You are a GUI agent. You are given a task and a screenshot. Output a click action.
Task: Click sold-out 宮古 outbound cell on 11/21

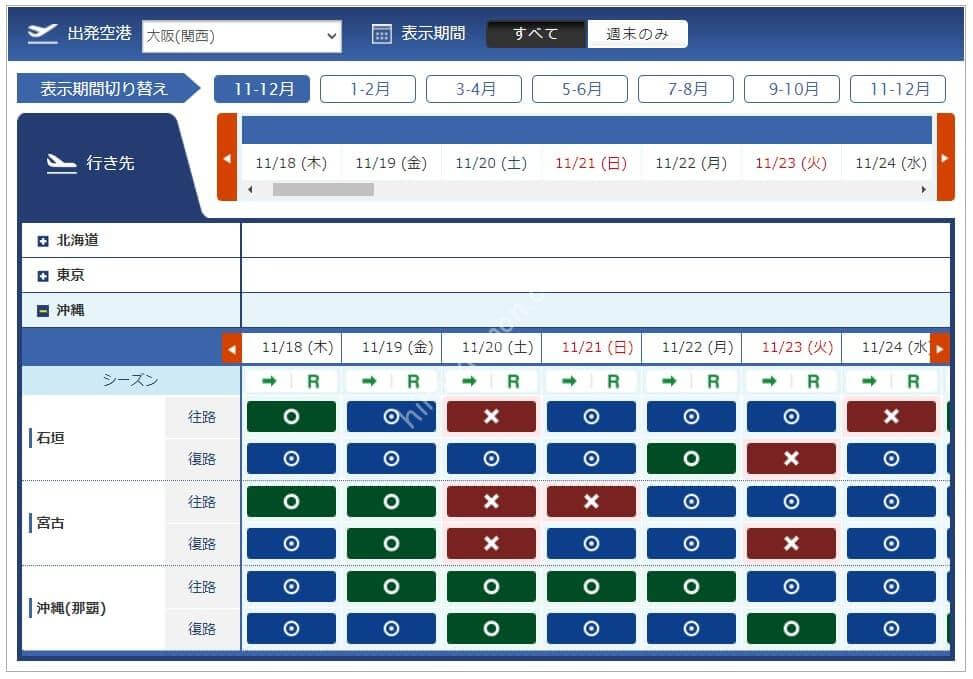click(x=591, y=501)
